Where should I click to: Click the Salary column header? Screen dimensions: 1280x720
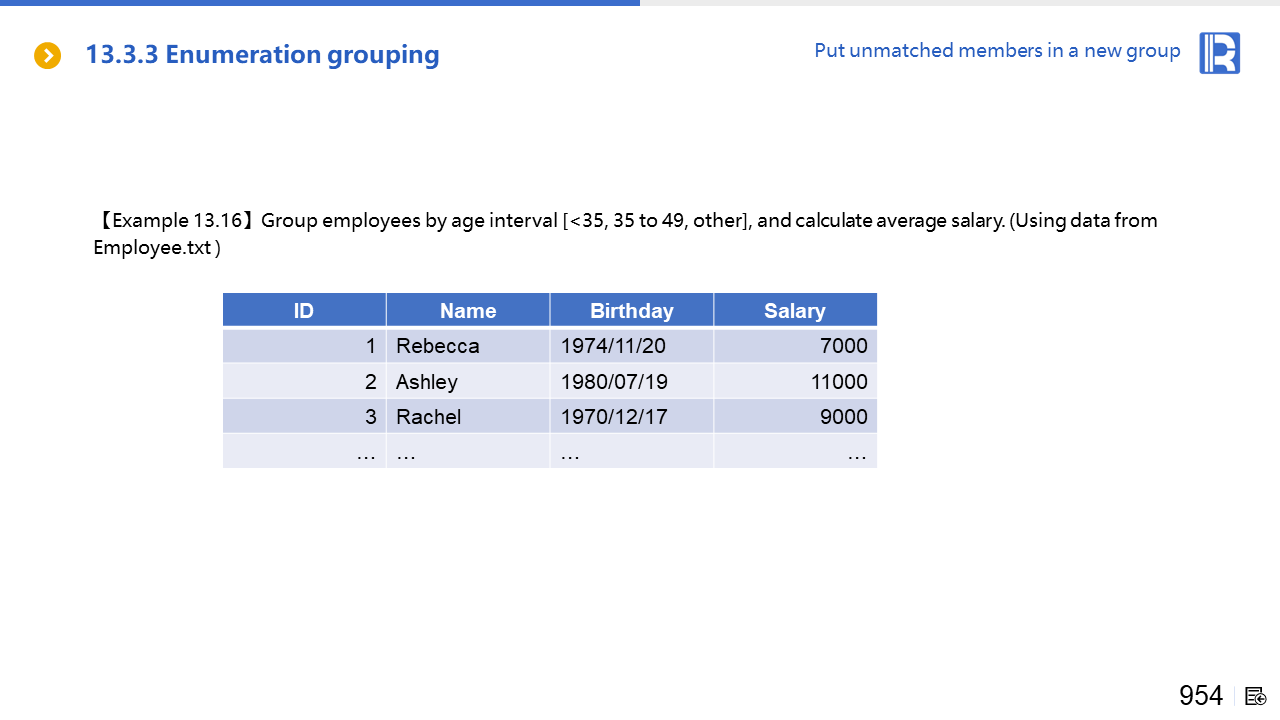(x=795, y=311)
